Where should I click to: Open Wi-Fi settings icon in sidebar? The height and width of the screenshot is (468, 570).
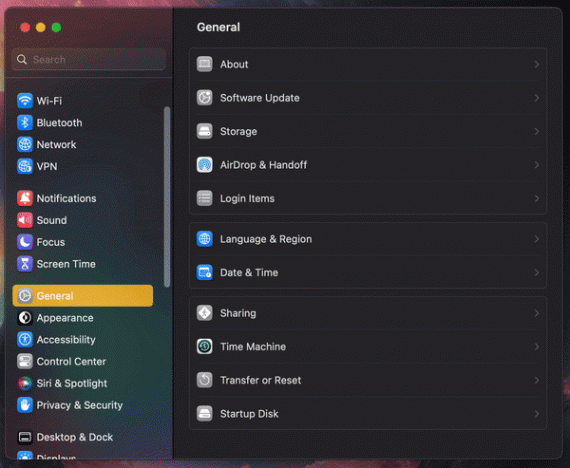25,101
